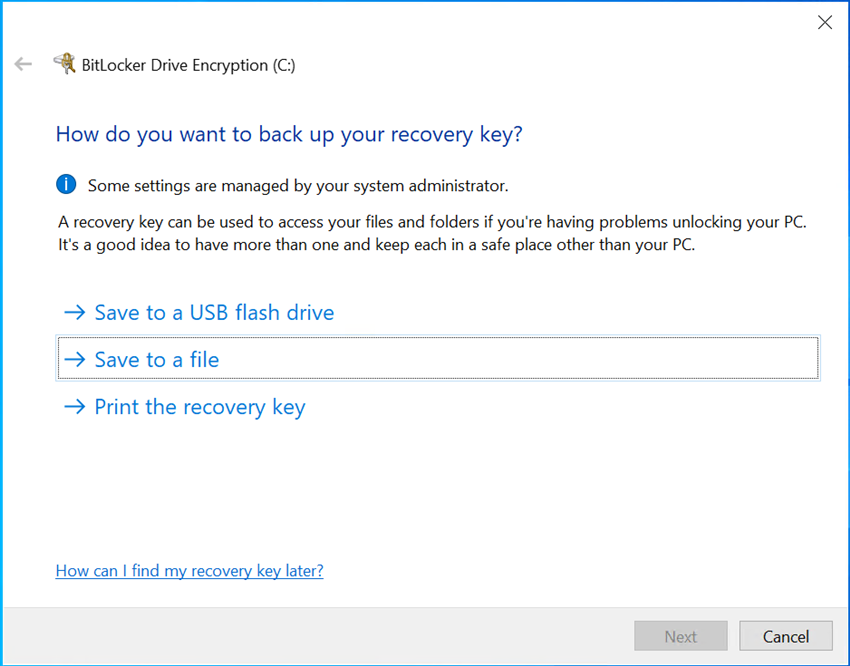850x666 pixels.
Task: Click the arrow beside Save to a file
Action: pos(75,359)
